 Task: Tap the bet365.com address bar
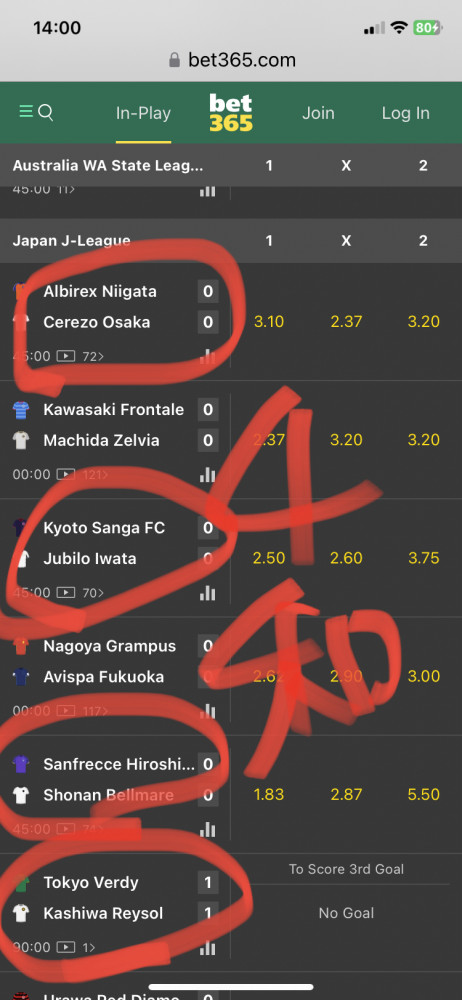click(231, 61)
